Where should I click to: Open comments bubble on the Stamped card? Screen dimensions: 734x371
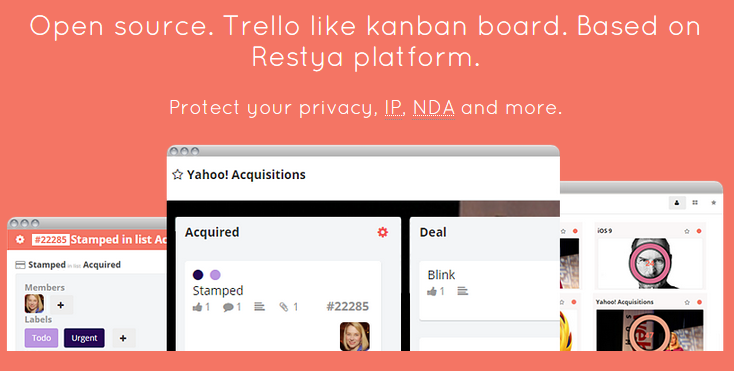228,307
